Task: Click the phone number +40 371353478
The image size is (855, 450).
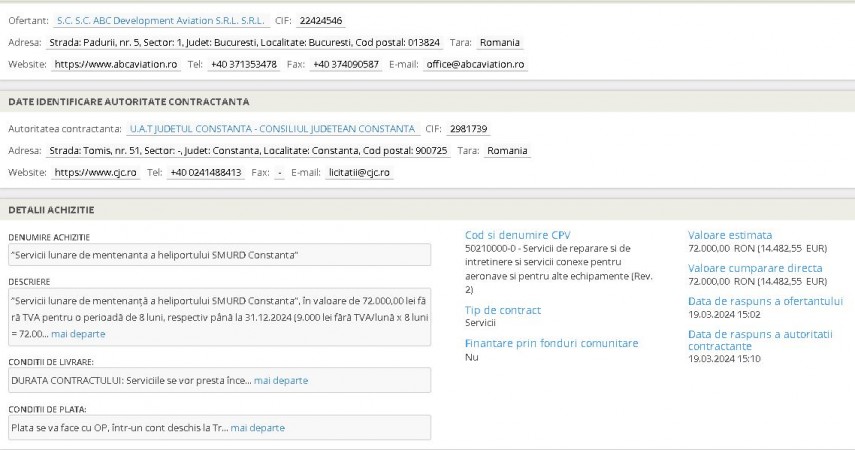Action: click(x=244, y=64)
